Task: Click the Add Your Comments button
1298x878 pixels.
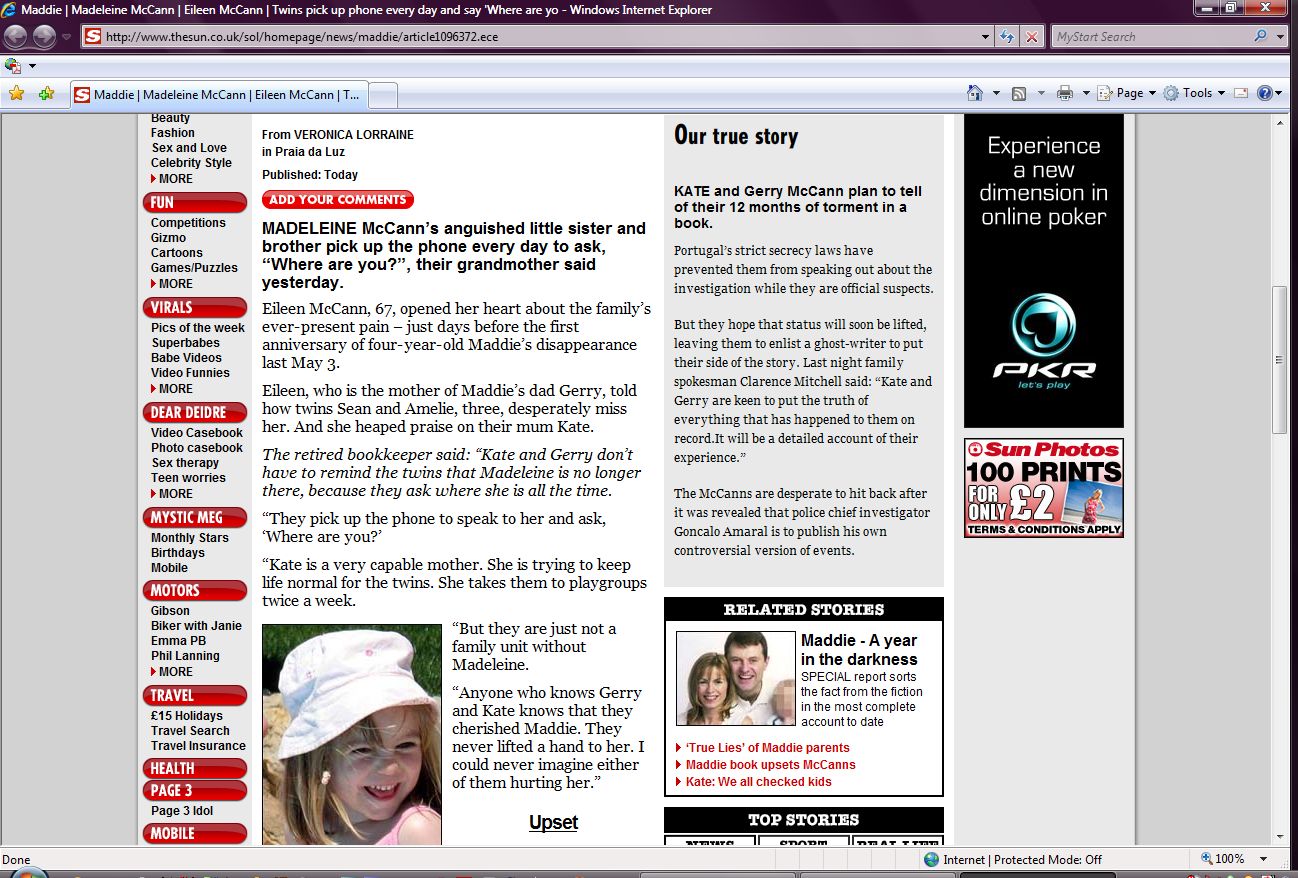Action: [338, 200]
